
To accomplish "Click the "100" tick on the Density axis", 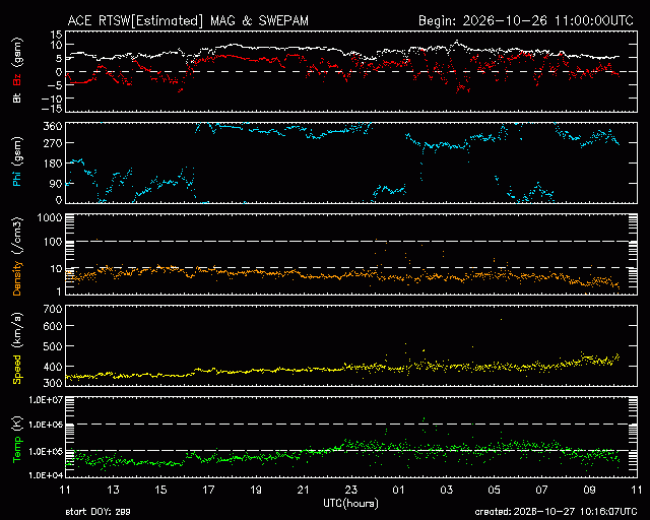I will [53, 242].
